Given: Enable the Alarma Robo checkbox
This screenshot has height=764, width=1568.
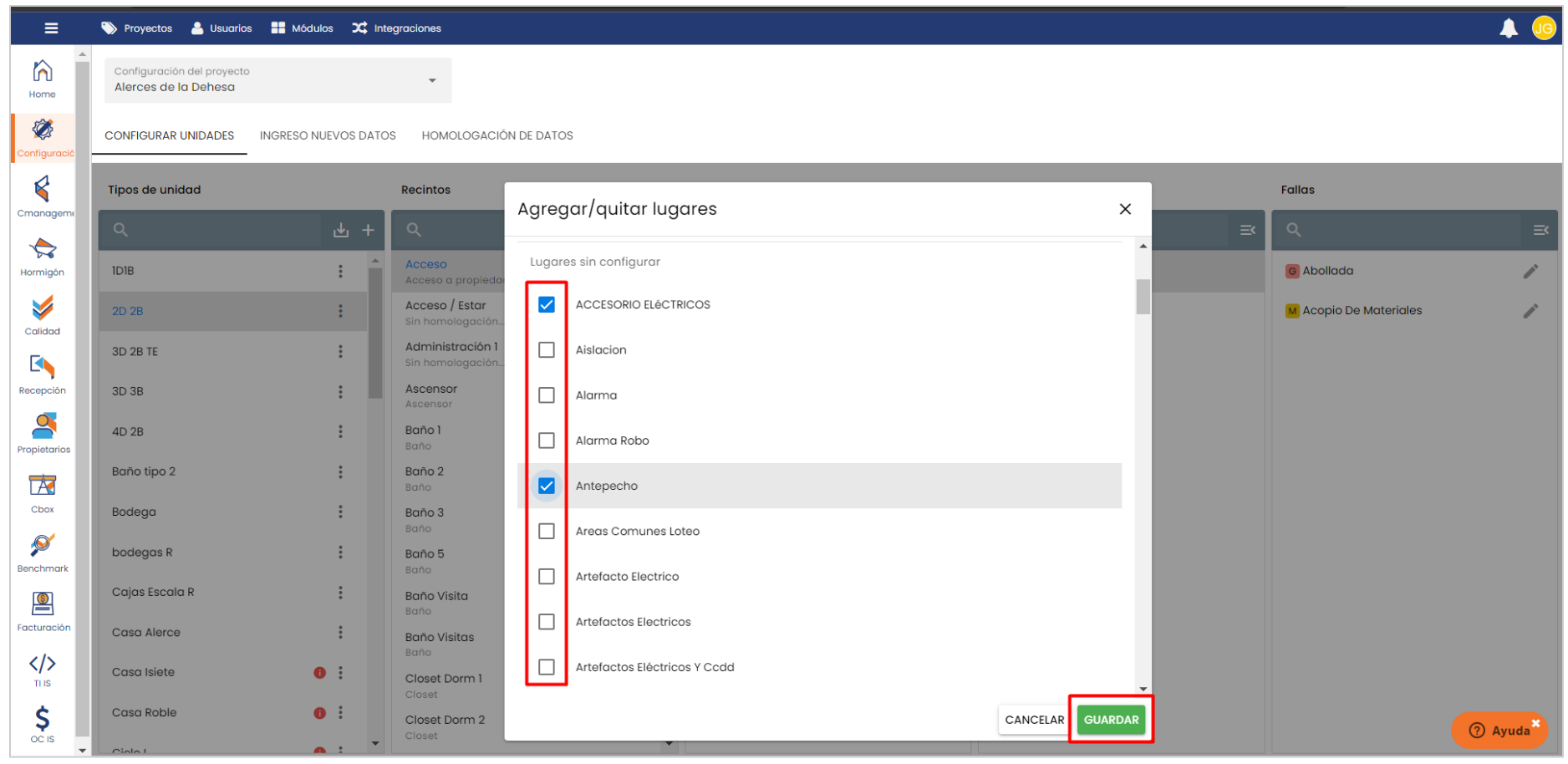Looking at the screenshot, I should tap(547, 441).
